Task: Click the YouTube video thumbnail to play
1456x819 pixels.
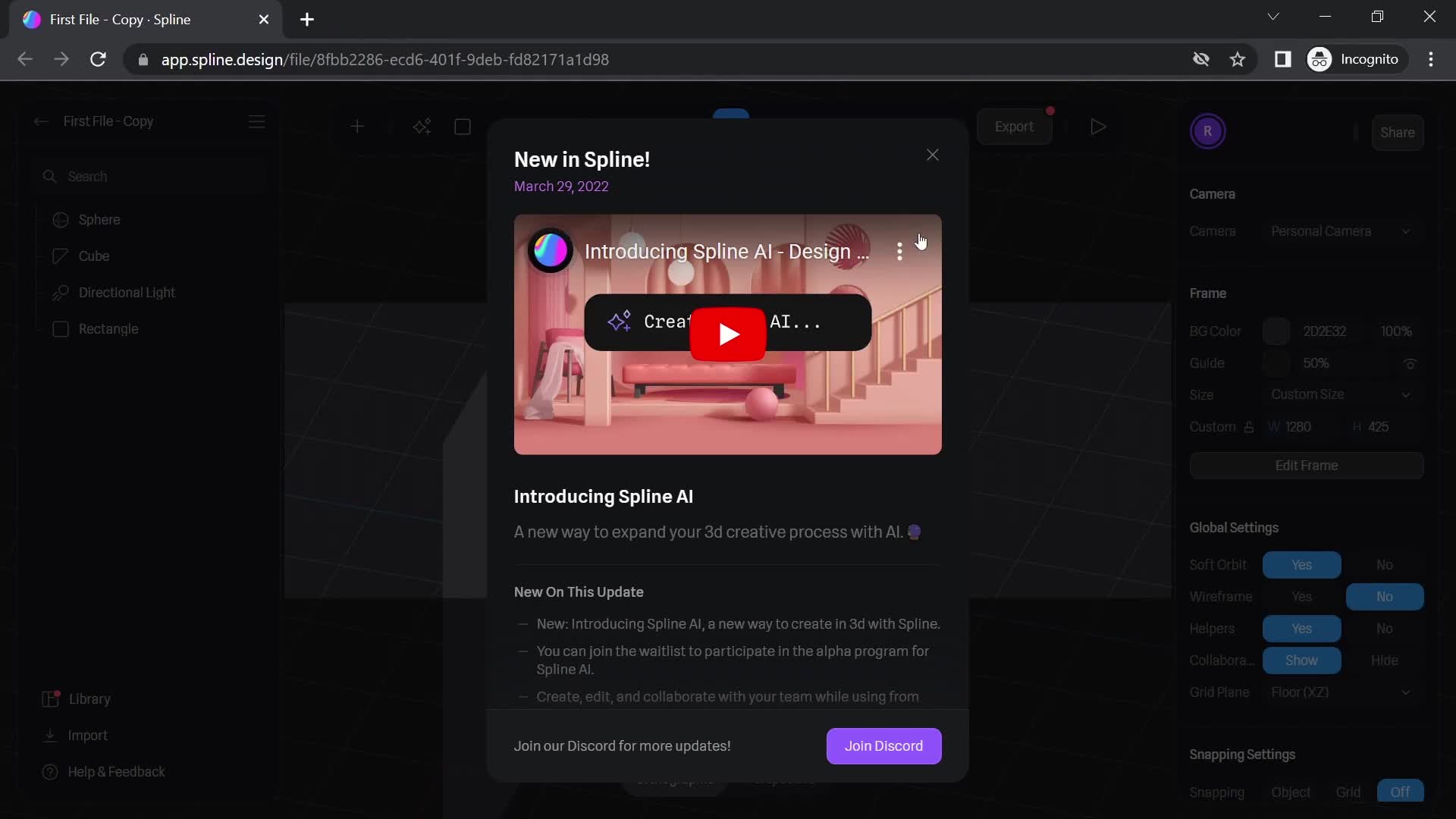Action: tap(726, 333)
